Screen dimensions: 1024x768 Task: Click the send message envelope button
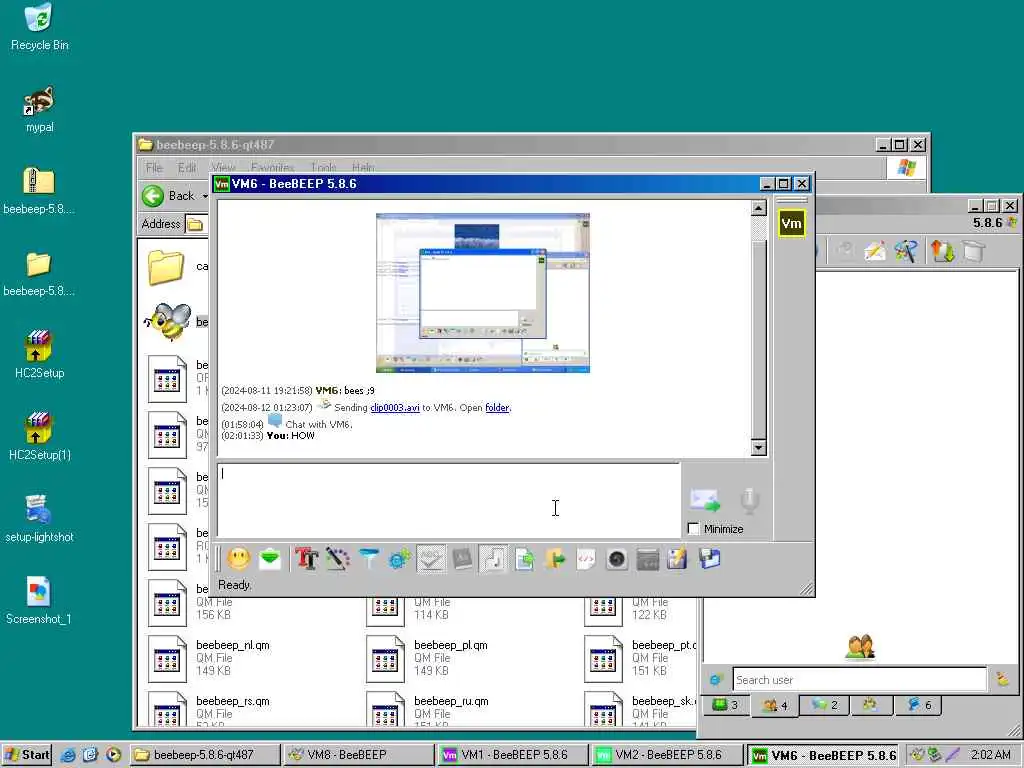point(705,500)
